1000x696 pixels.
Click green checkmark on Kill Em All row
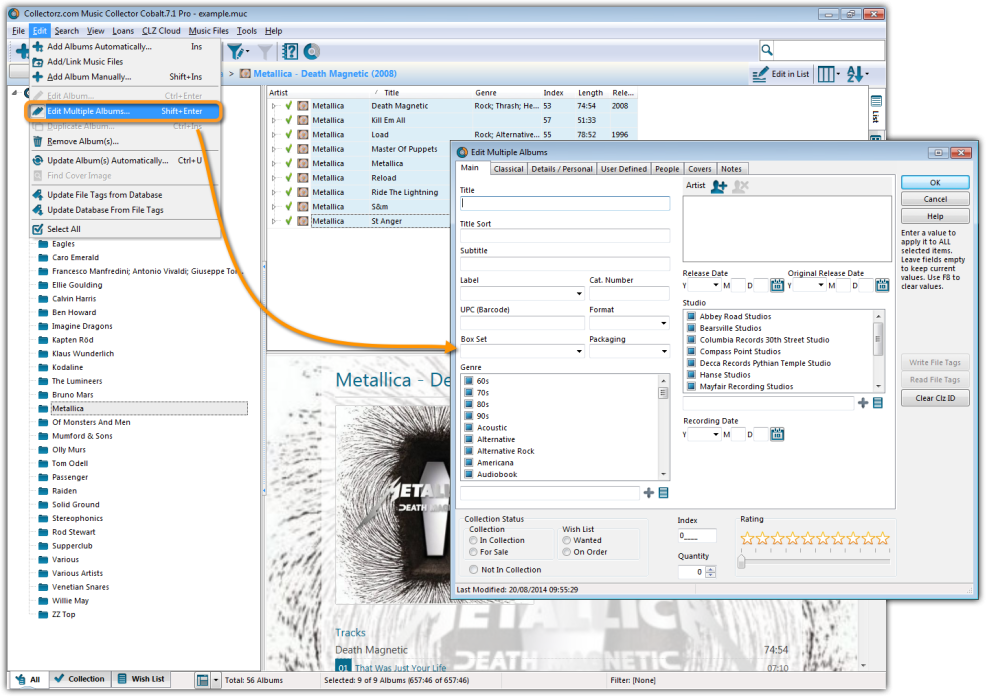coord(289,120)
